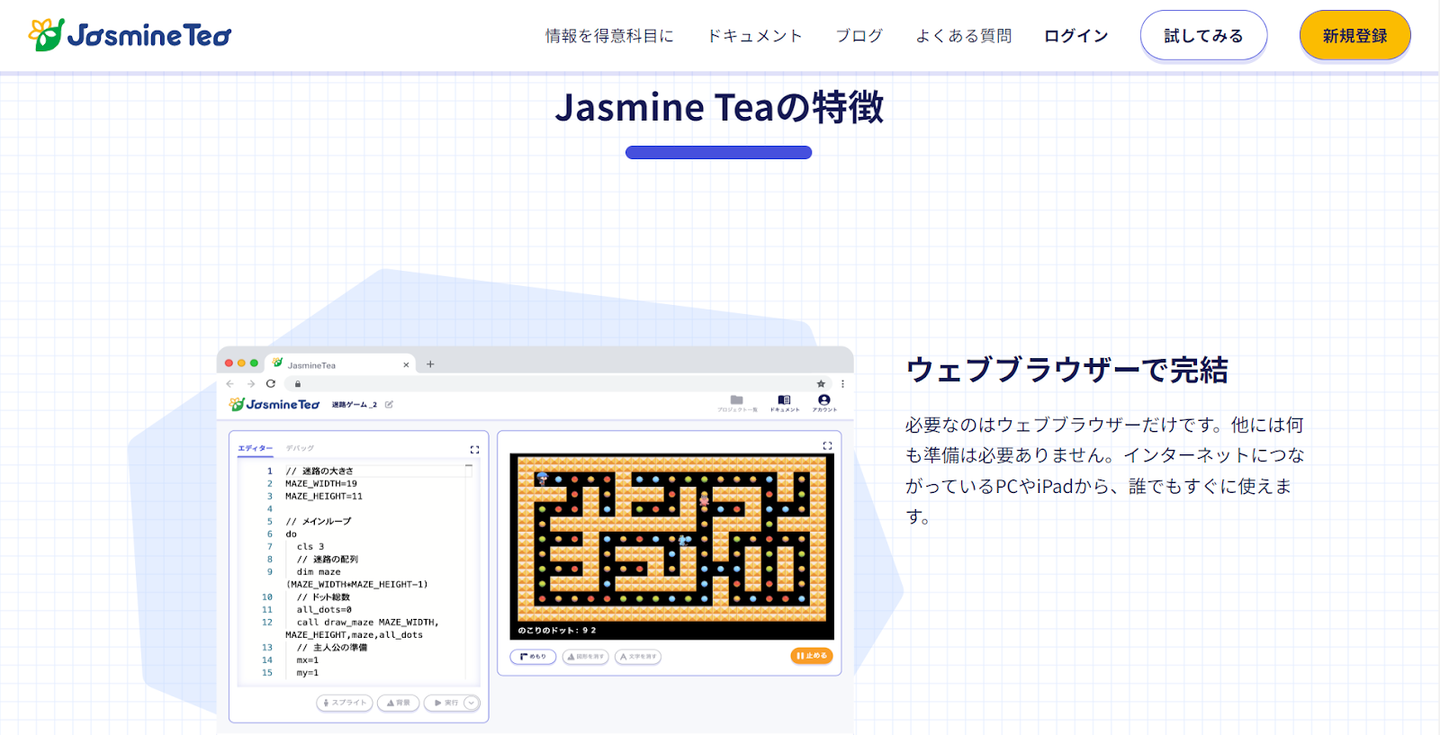Click the red window close dot in the demo
Image resolution: width=1440 pixels, height=735 pixels.
click(x=229, y=363)
